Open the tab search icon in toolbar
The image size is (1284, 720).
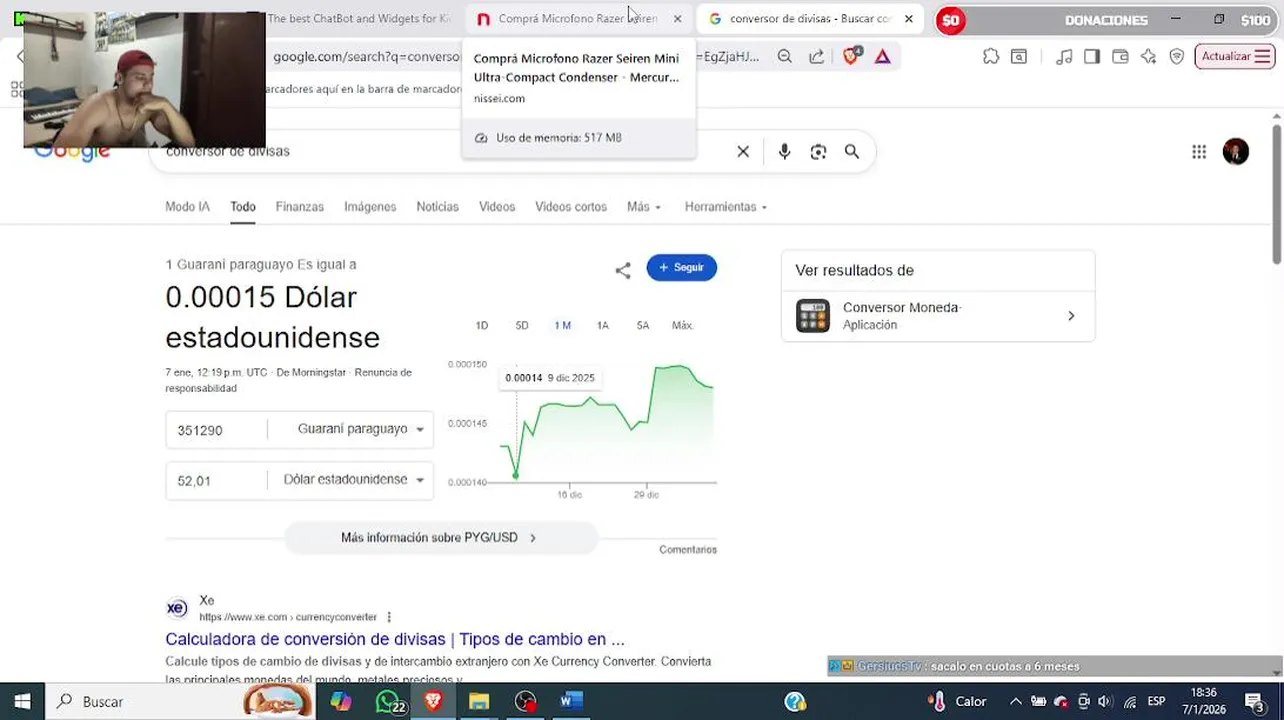pos(1019,57)
